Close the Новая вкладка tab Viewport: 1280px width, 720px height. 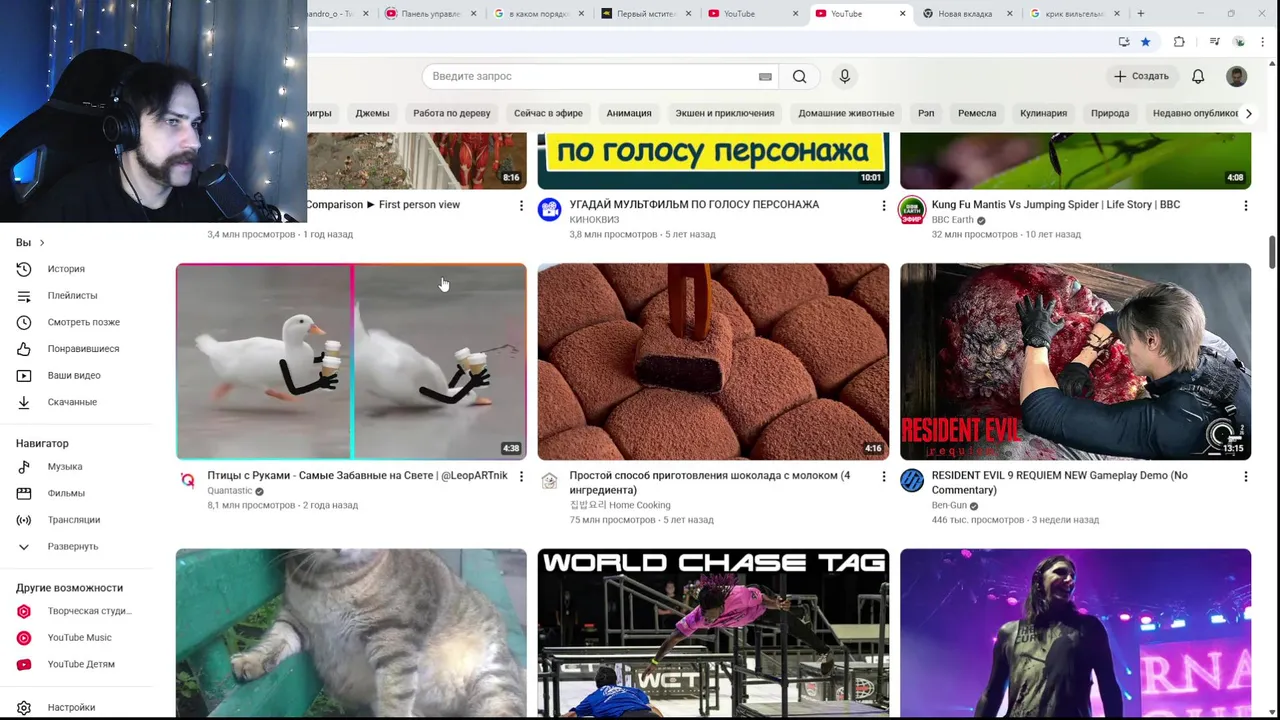point(1009,14)
